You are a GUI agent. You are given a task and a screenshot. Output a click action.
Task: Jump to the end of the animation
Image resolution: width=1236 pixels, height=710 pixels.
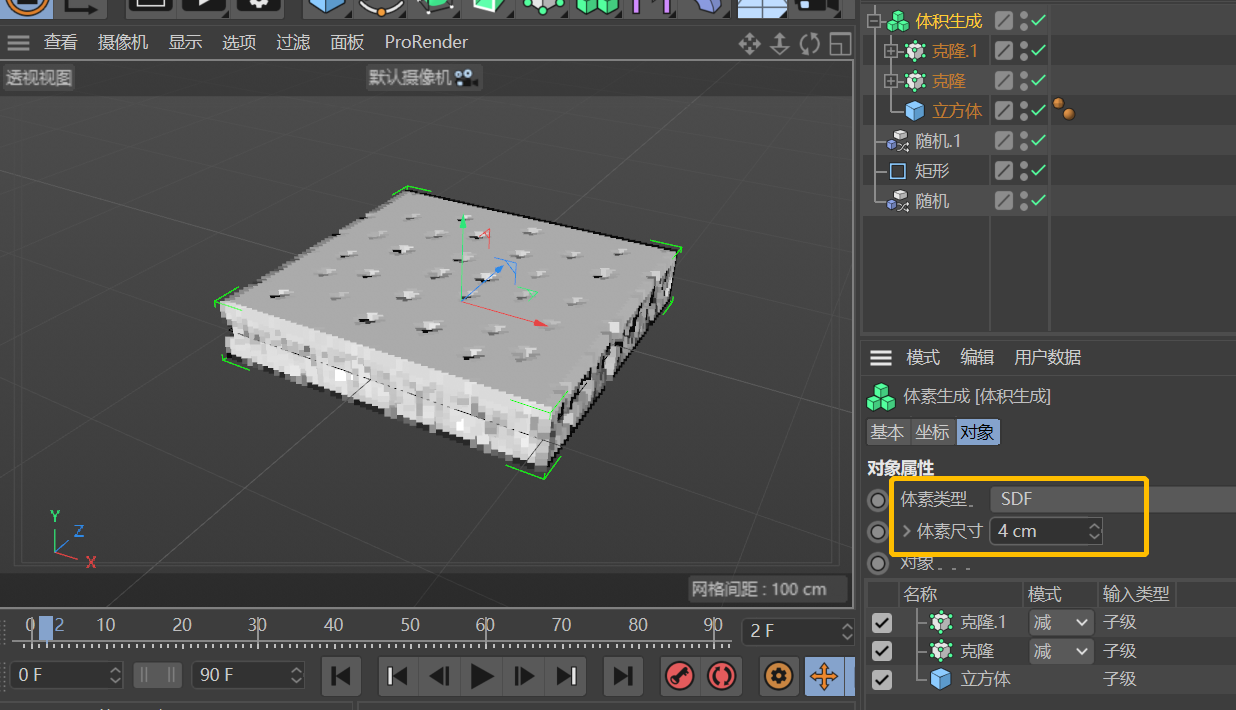click(622, 676)
